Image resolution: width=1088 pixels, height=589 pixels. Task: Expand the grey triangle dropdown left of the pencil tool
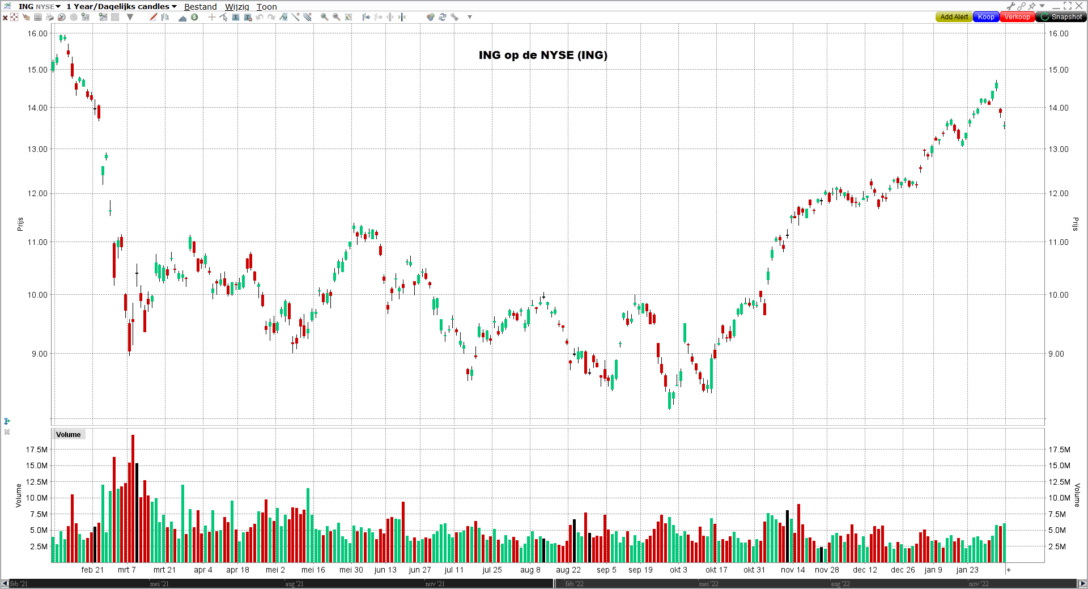(x=130, y=17)
